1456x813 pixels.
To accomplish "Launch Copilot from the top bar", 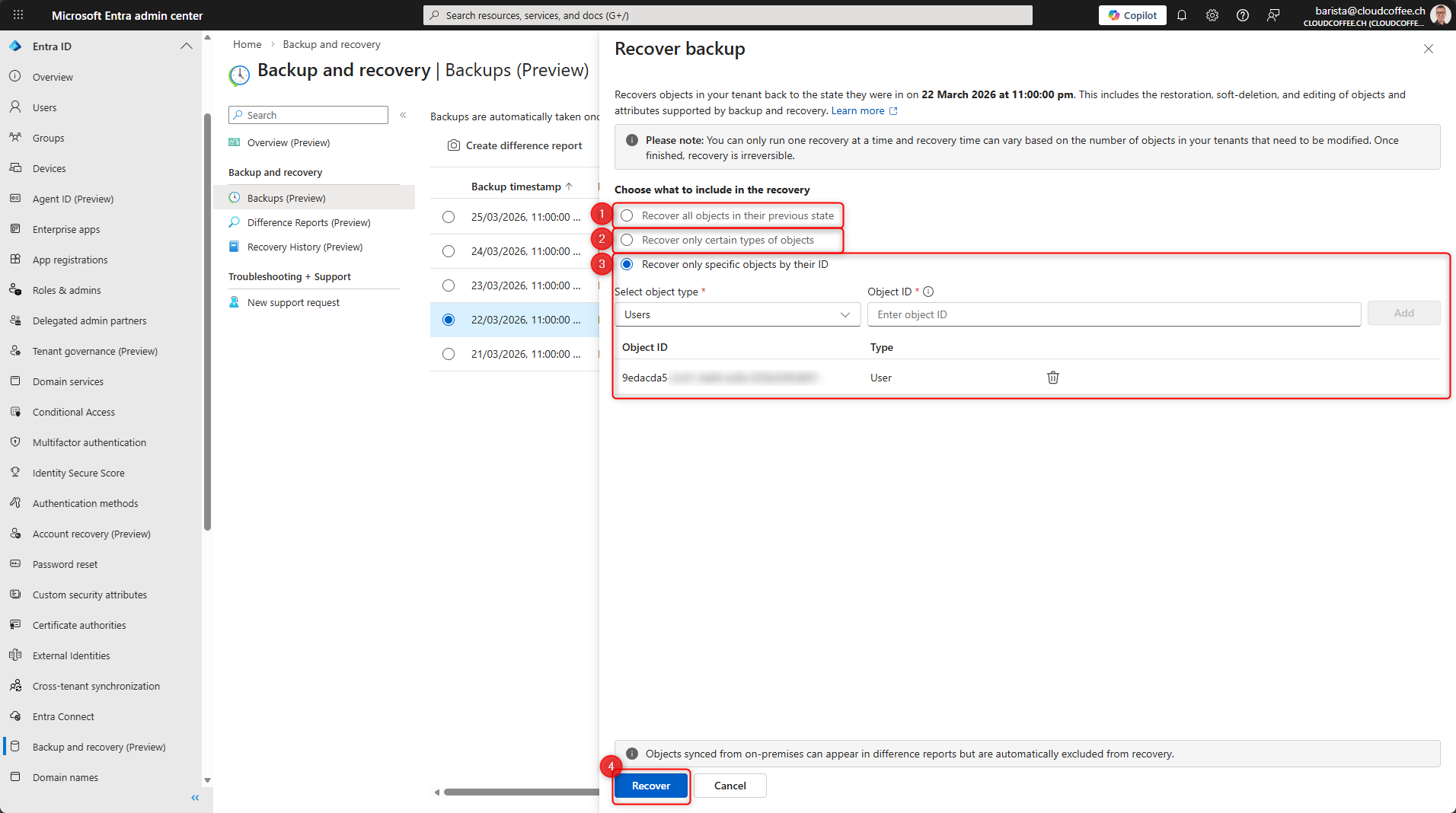I will click(1132, 15).
